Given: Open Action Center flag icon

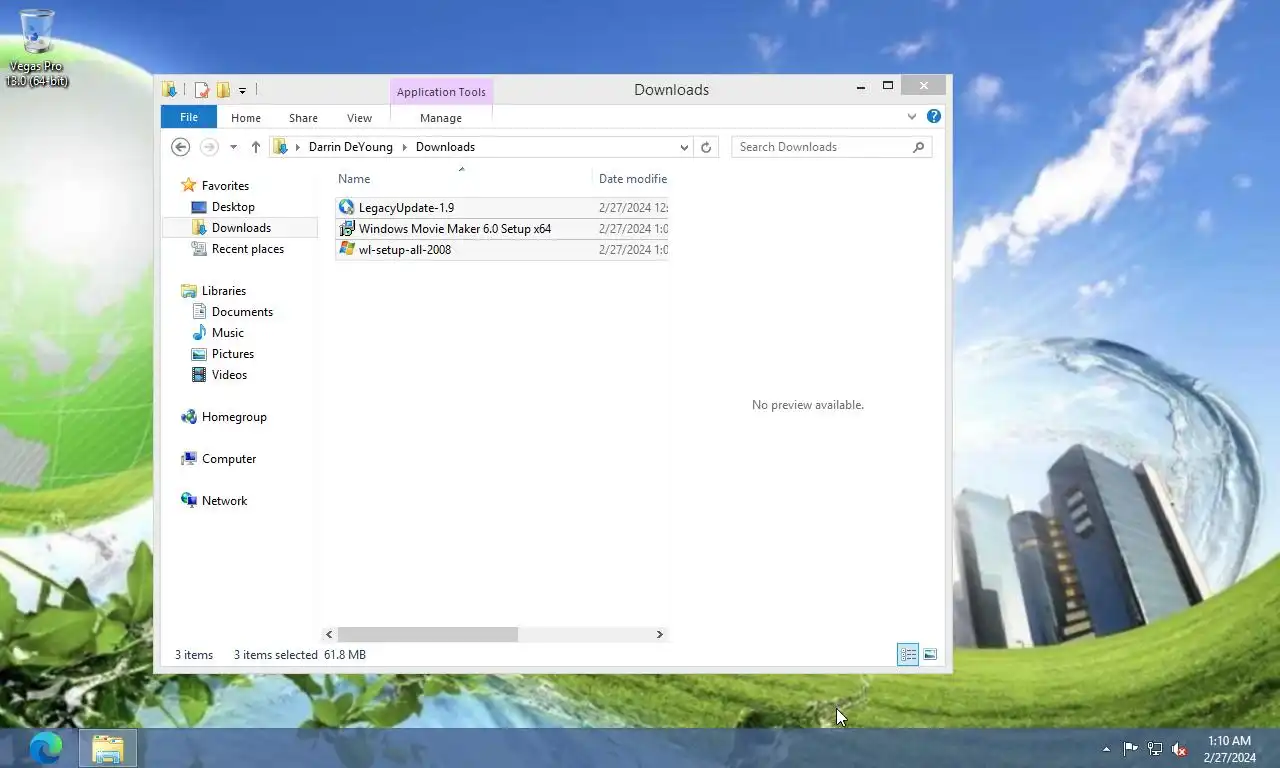Looking at the screenshot, I should click(1130, 749).
